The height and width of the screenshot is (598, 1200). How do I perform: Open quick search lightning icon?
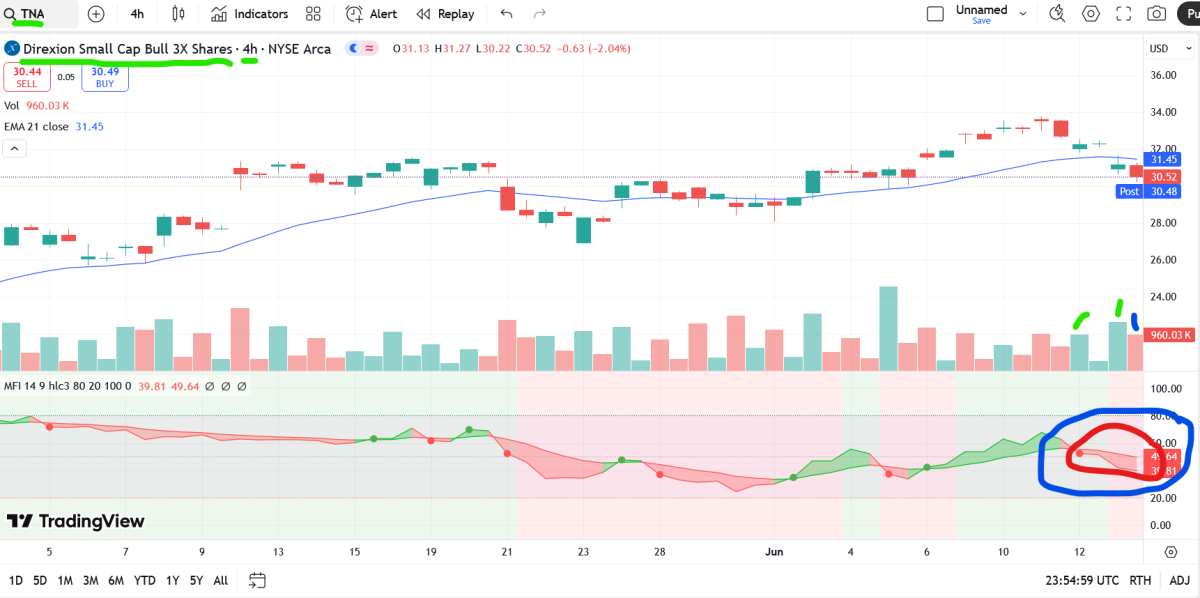pyautogui.click(x=1059, y=14)
